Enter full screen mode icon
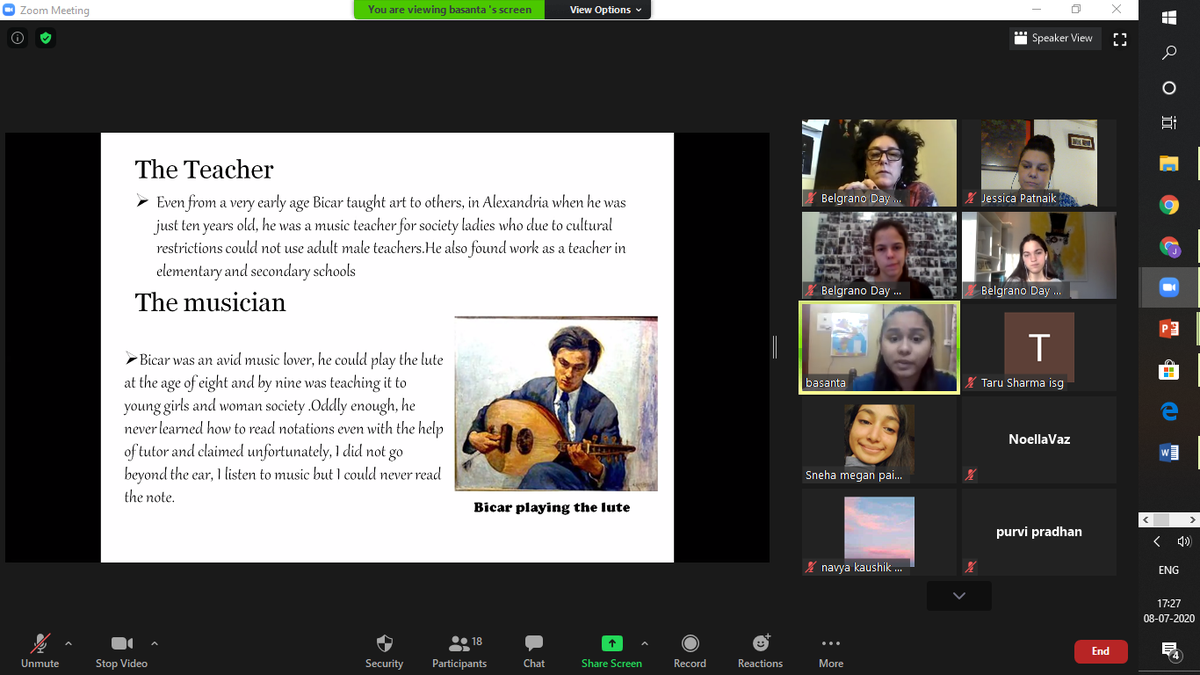1200x675 pixels. click(x=1120, y=39)
